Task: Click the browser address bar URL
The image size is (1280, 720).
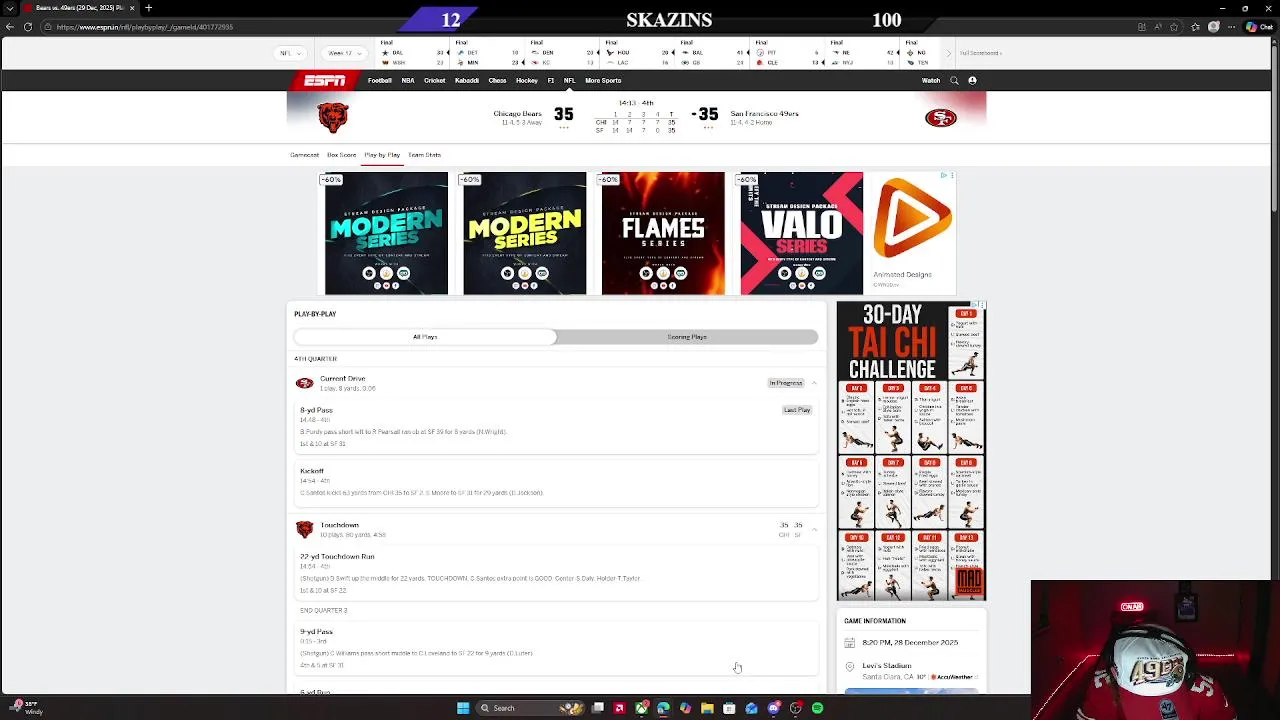Action: [x=145, y=27]
